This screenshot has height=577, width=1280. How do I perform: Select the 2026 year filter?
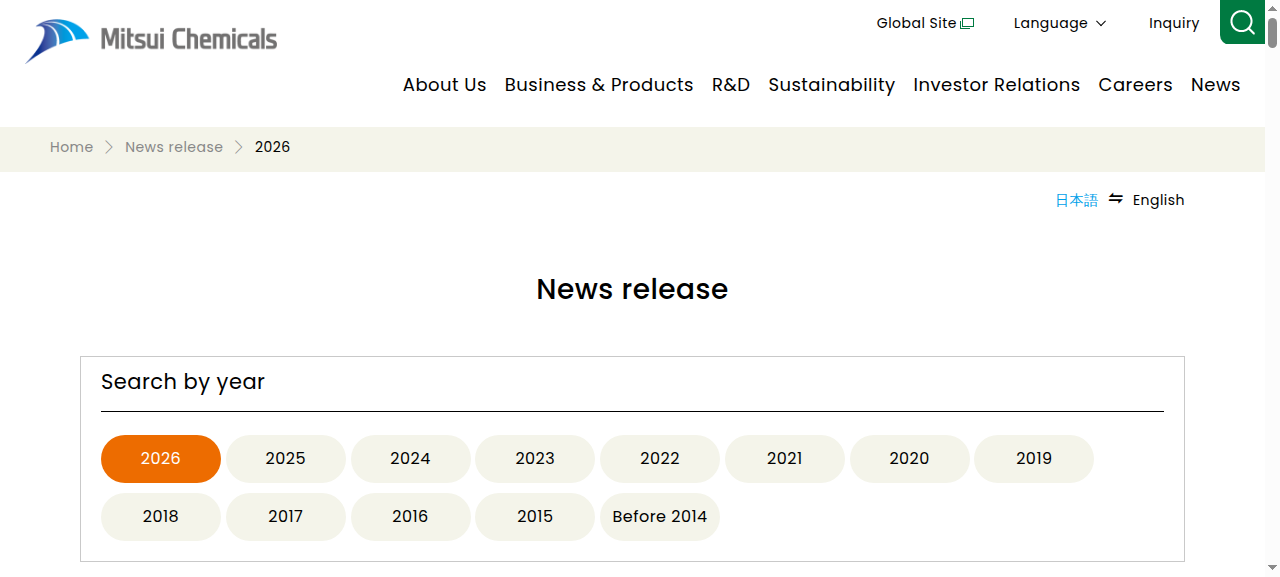coord(161,459)
